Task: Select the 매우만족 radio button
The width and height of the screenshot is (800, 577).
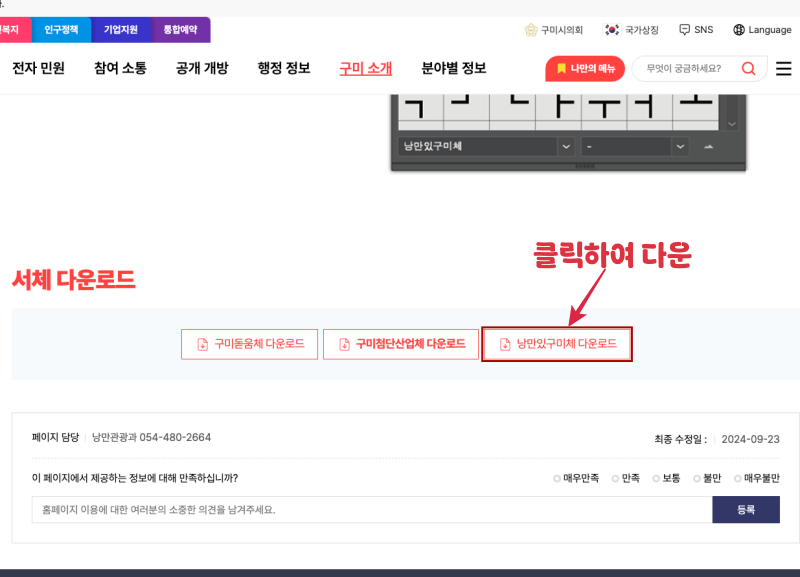Action: tap(557, 479)
